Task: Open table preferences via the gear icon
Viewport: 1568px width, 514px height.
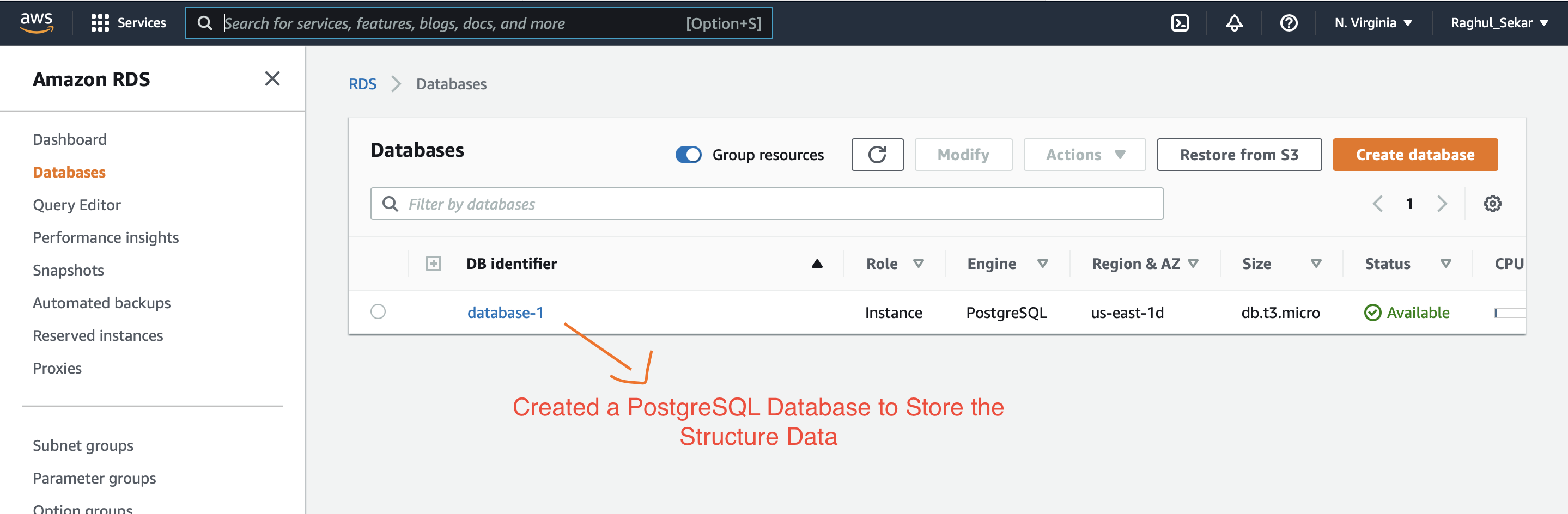Action: (1492, 204)
